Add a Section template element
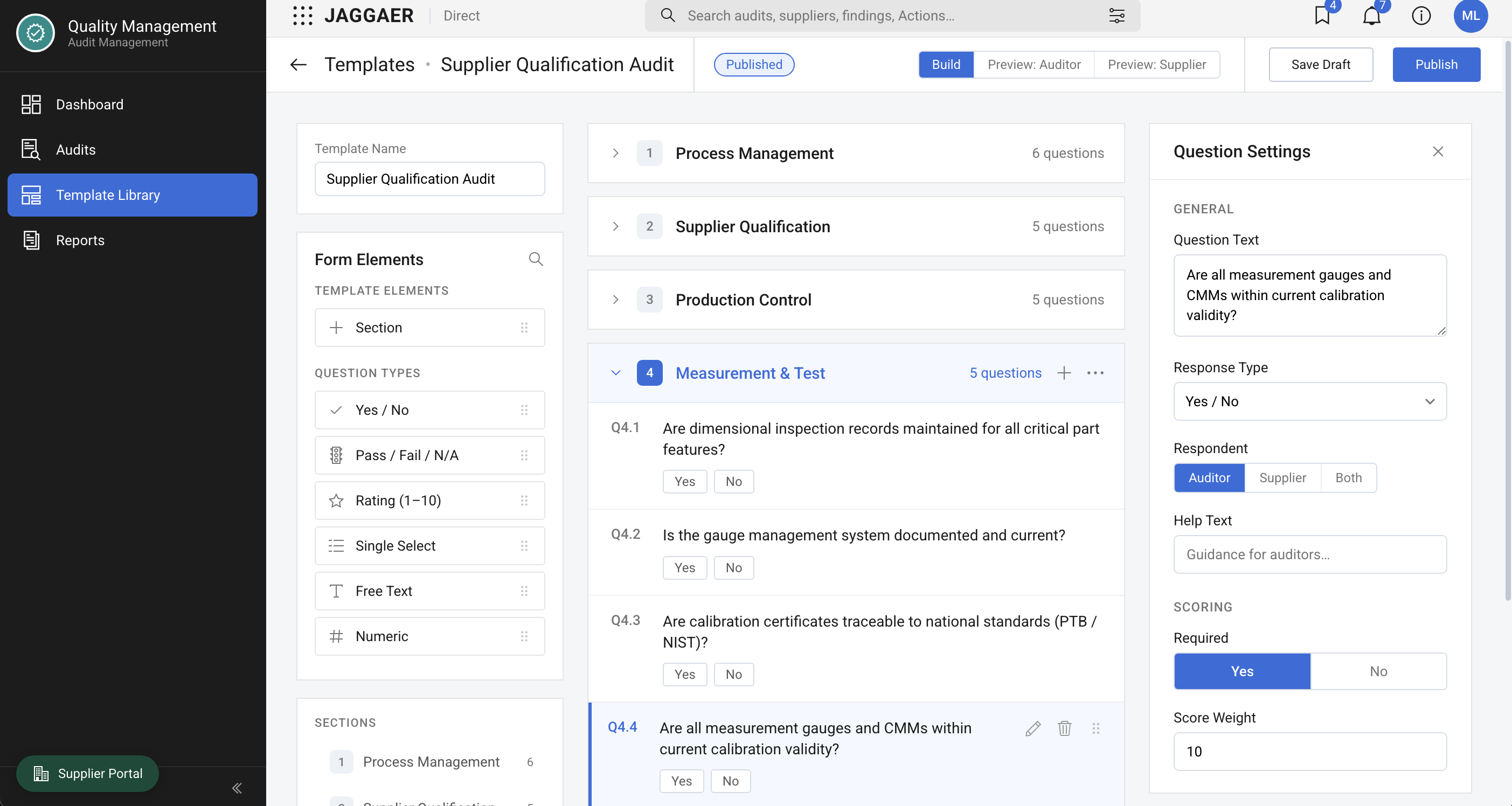 (x=429, y=328)
